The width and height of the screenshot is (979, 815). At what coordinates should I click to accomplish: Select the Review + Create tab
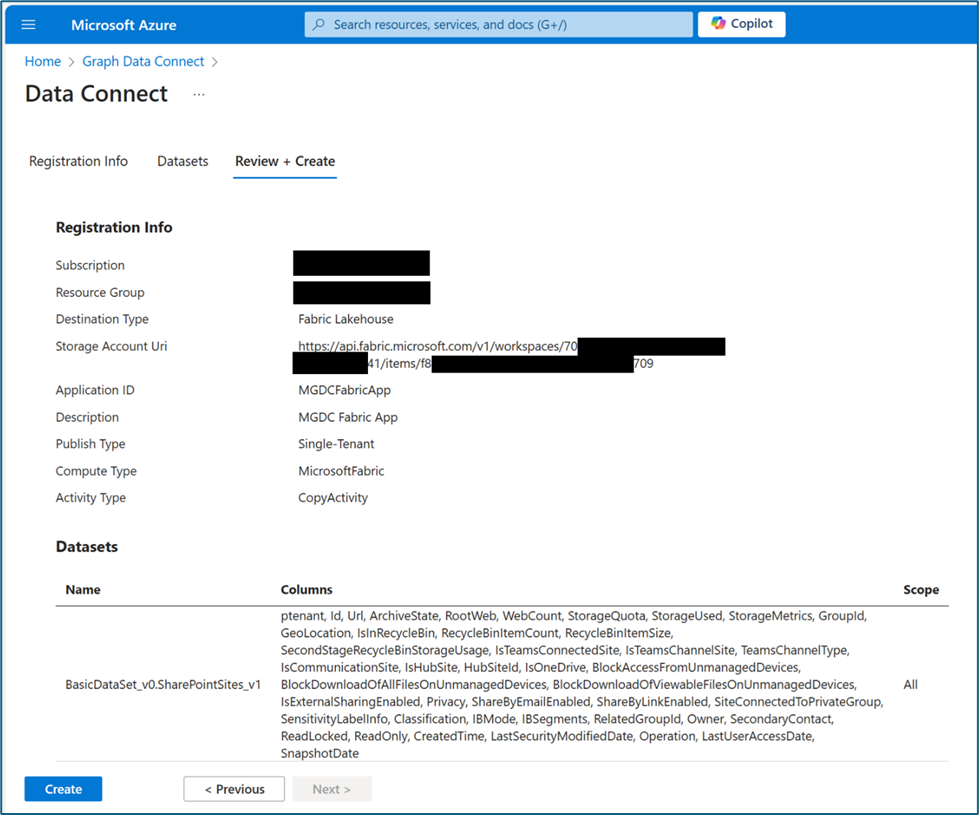coord(285,161)
